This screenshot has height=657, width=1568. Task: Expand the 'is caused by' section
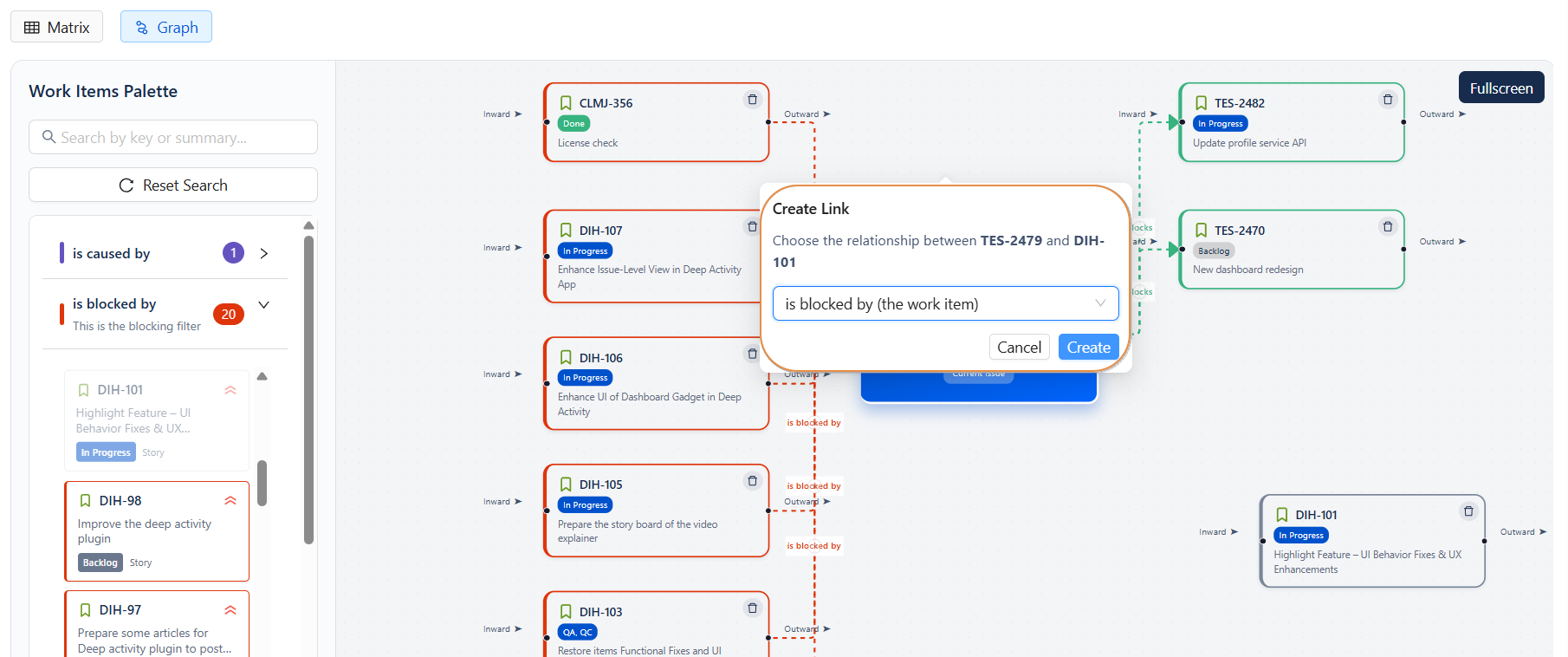click(264, 253)
